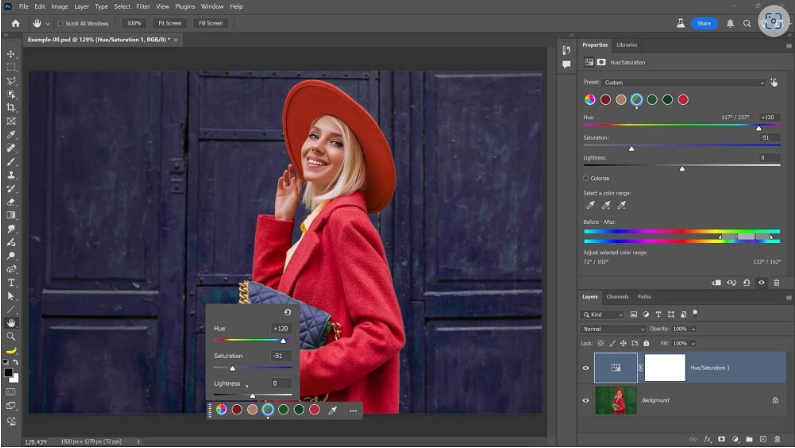Toggle the layer filter on/off switch
The height and width of the screenshot is (448, 795).
tap(695, 313)
